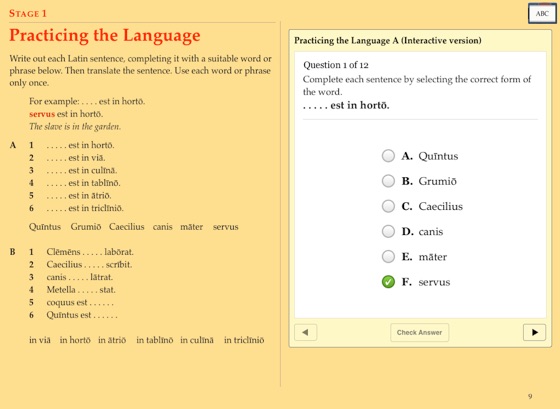Open the ABC glossary icon

pos(542,14)
